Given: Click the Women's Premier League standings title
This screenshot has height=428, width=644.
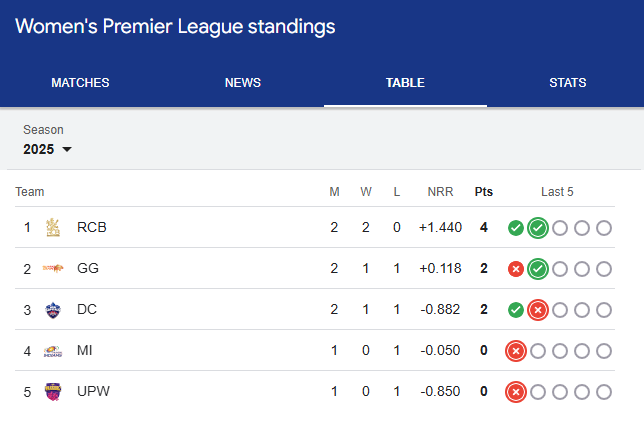Looking at the screenshot, I should (x=175, y=26).
